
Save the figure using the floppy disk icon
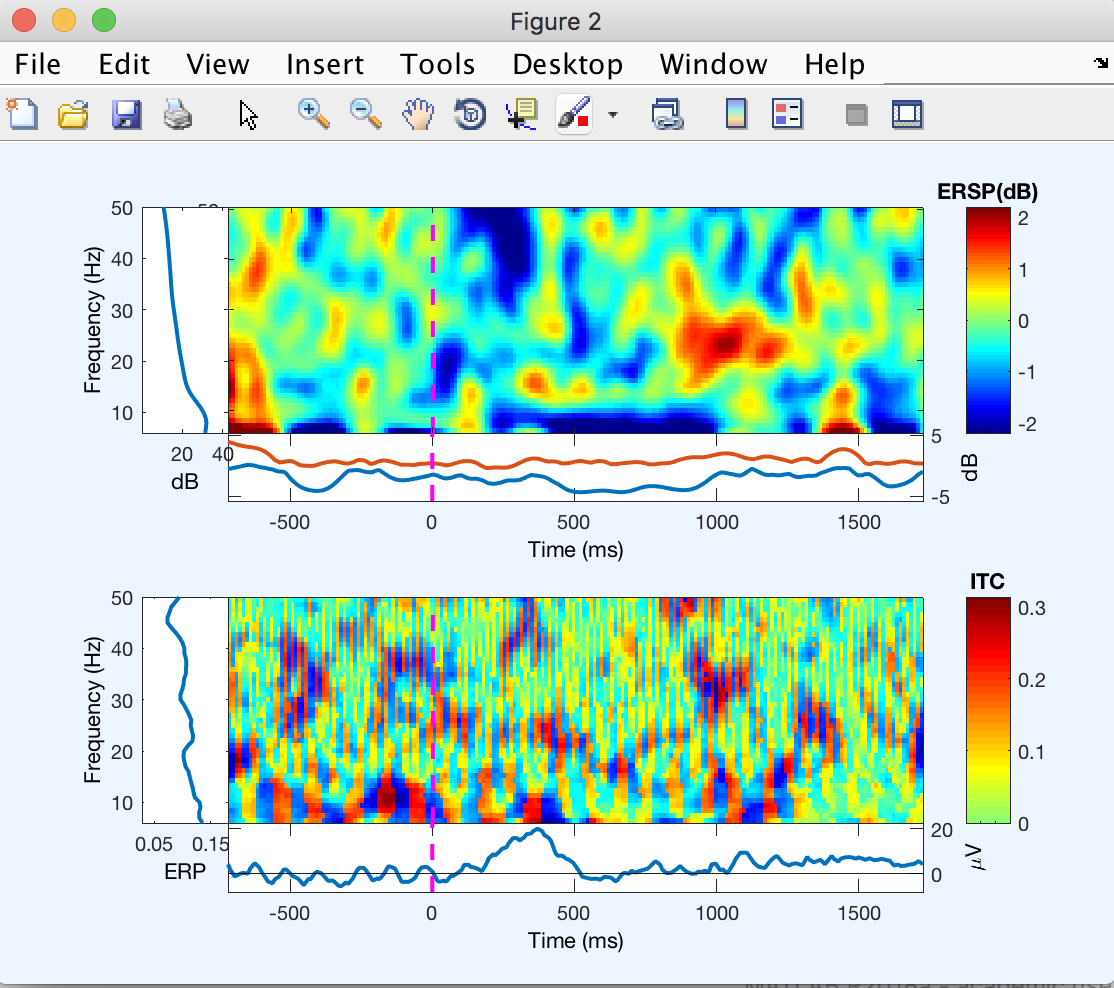[126, 114]
